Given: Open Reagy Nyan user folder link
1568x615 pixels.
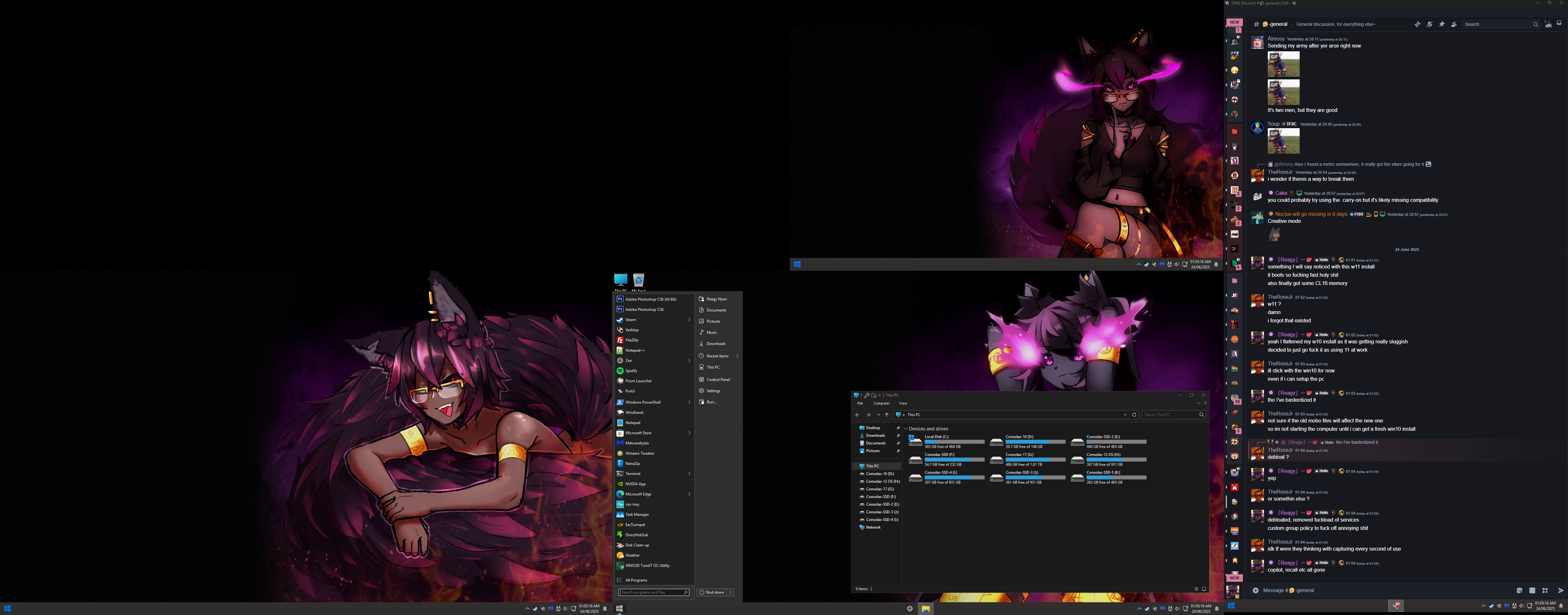Looking at the screenshot, I should [x=718, y=299].
